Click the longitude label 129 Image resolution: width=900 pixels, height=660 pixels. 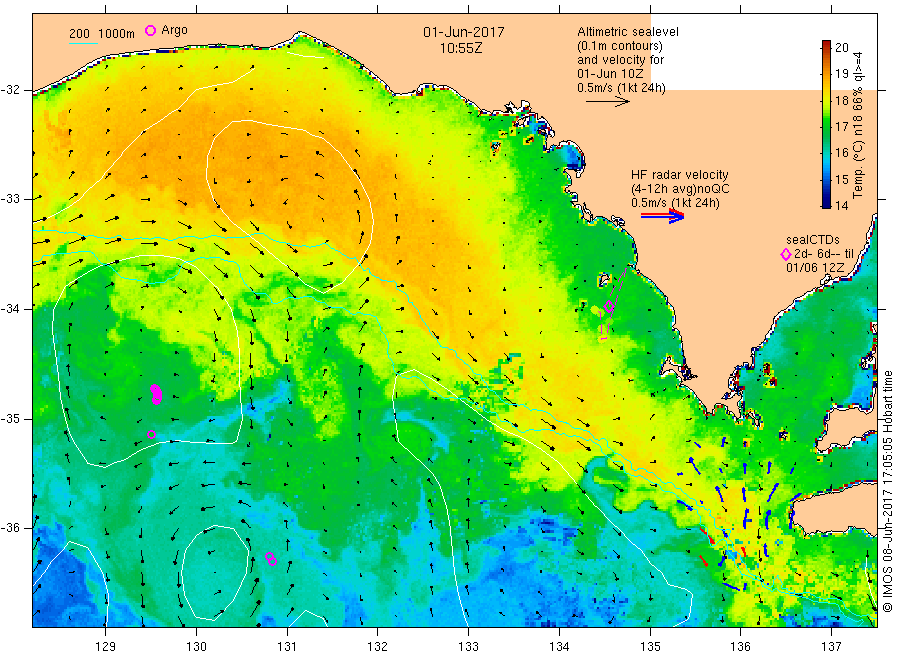click(106, 647)
